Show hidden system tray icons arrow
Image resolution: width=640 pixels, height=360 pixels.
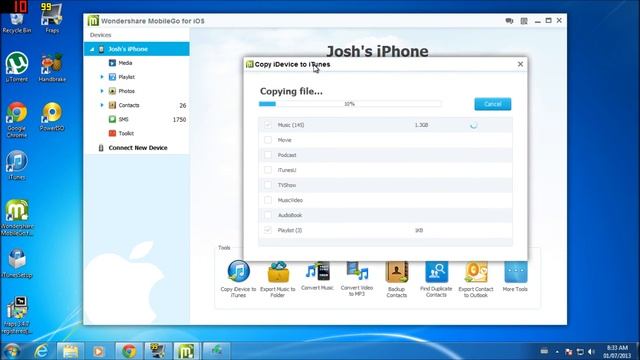tap(557, 351)
